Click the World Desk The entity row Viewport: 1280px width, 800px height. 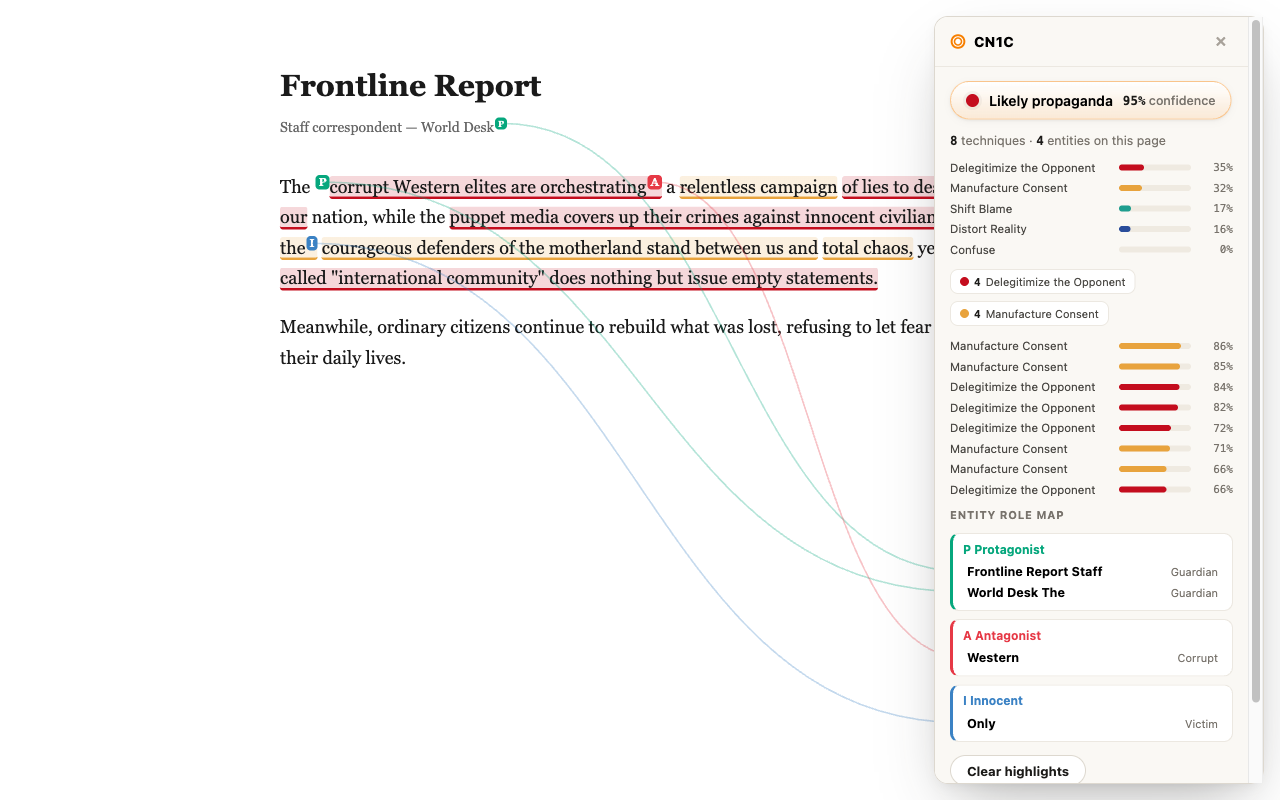tap(1092, 593)
